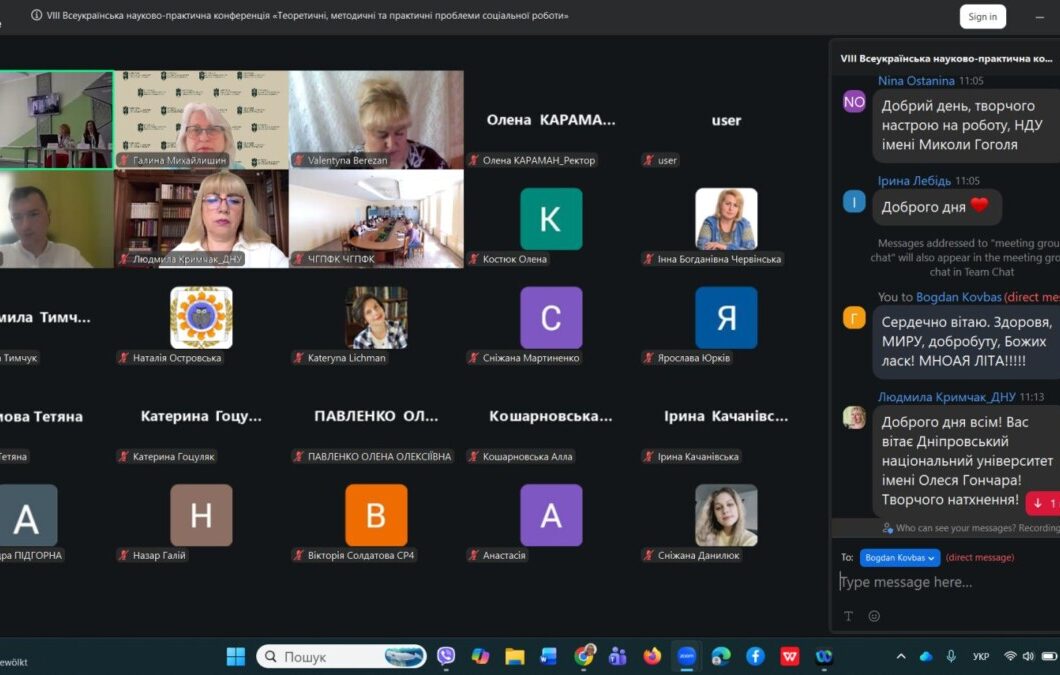Click the Назар Галій H avatar

point(201,515)
